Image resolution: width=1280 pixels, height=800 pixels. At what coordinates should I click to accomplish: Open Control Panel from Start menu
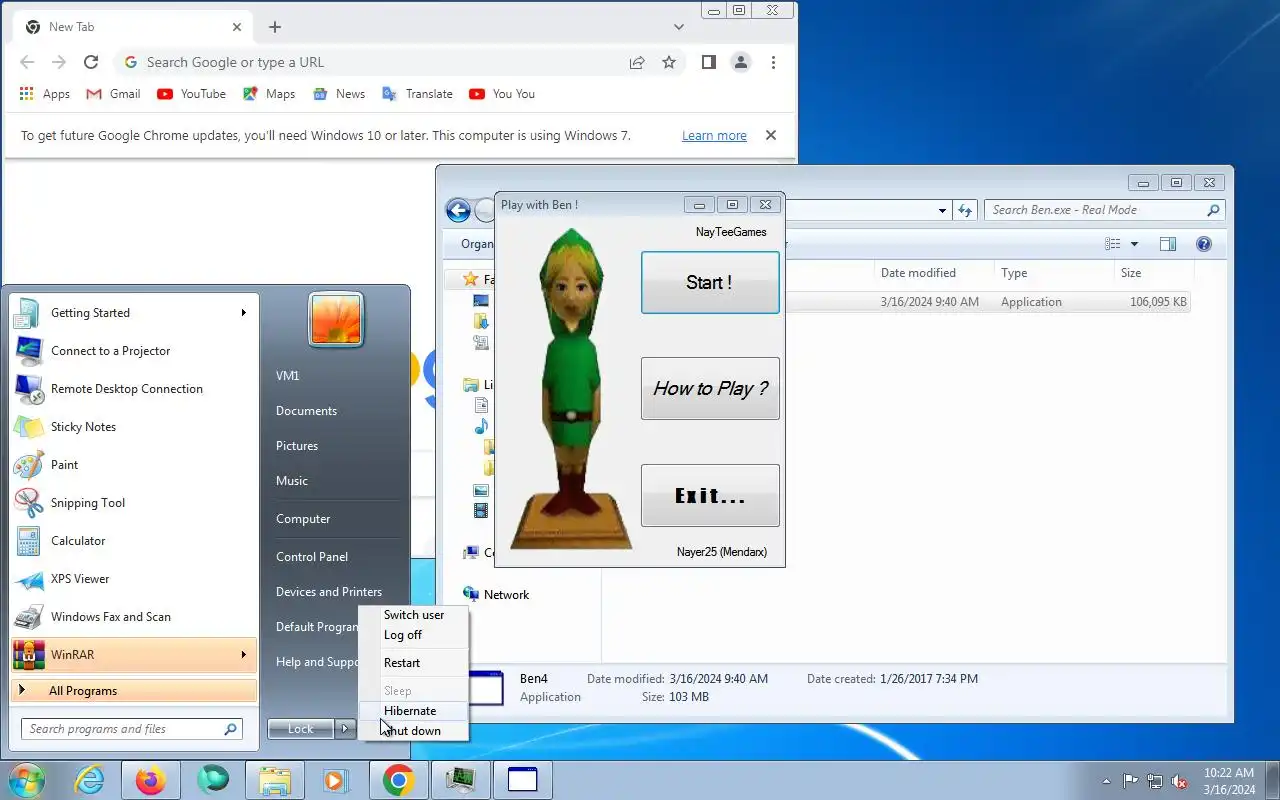[312, 557]
